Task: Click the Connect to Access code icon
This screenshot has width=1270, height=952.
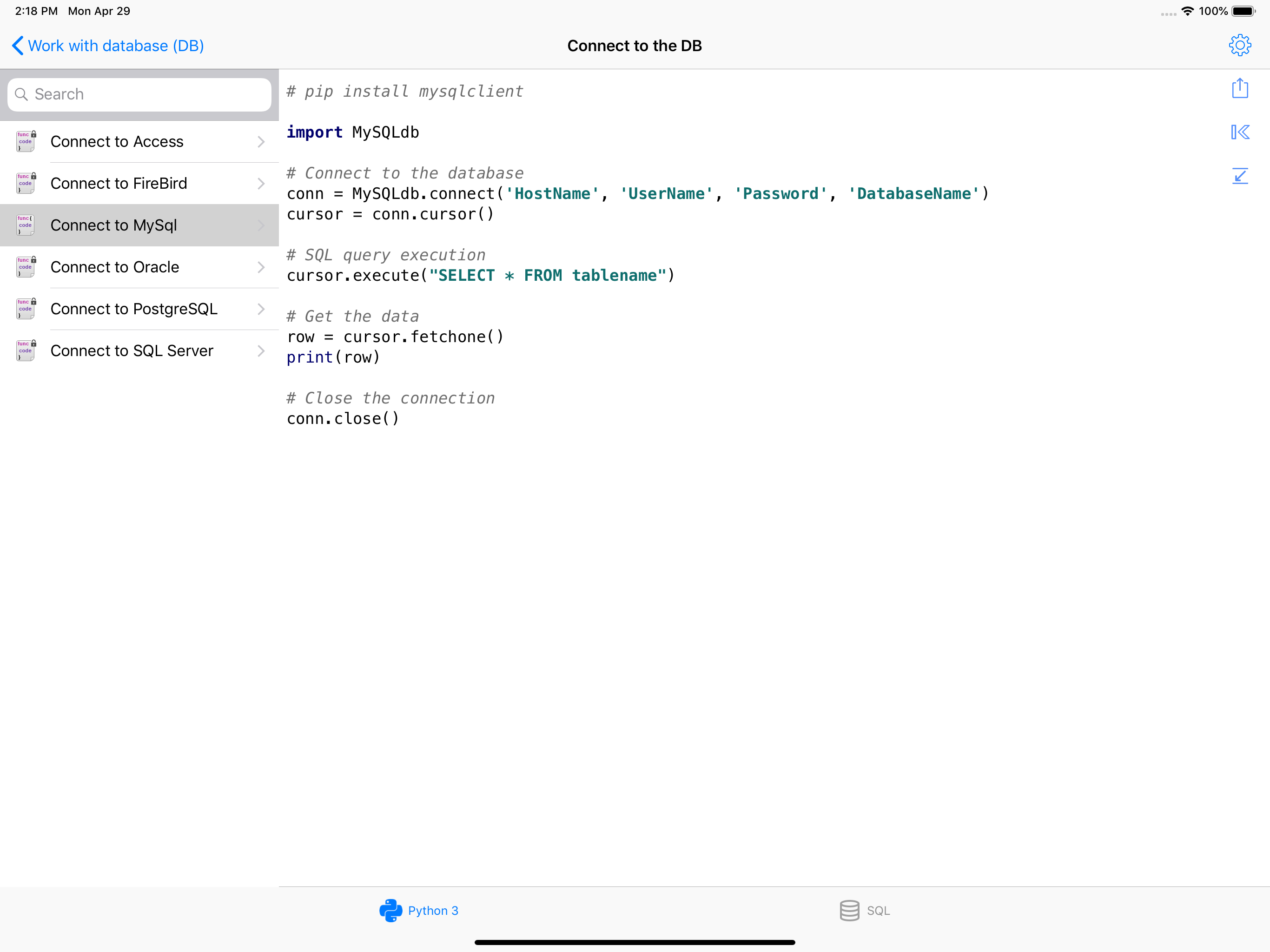Action: click(26, 141)
